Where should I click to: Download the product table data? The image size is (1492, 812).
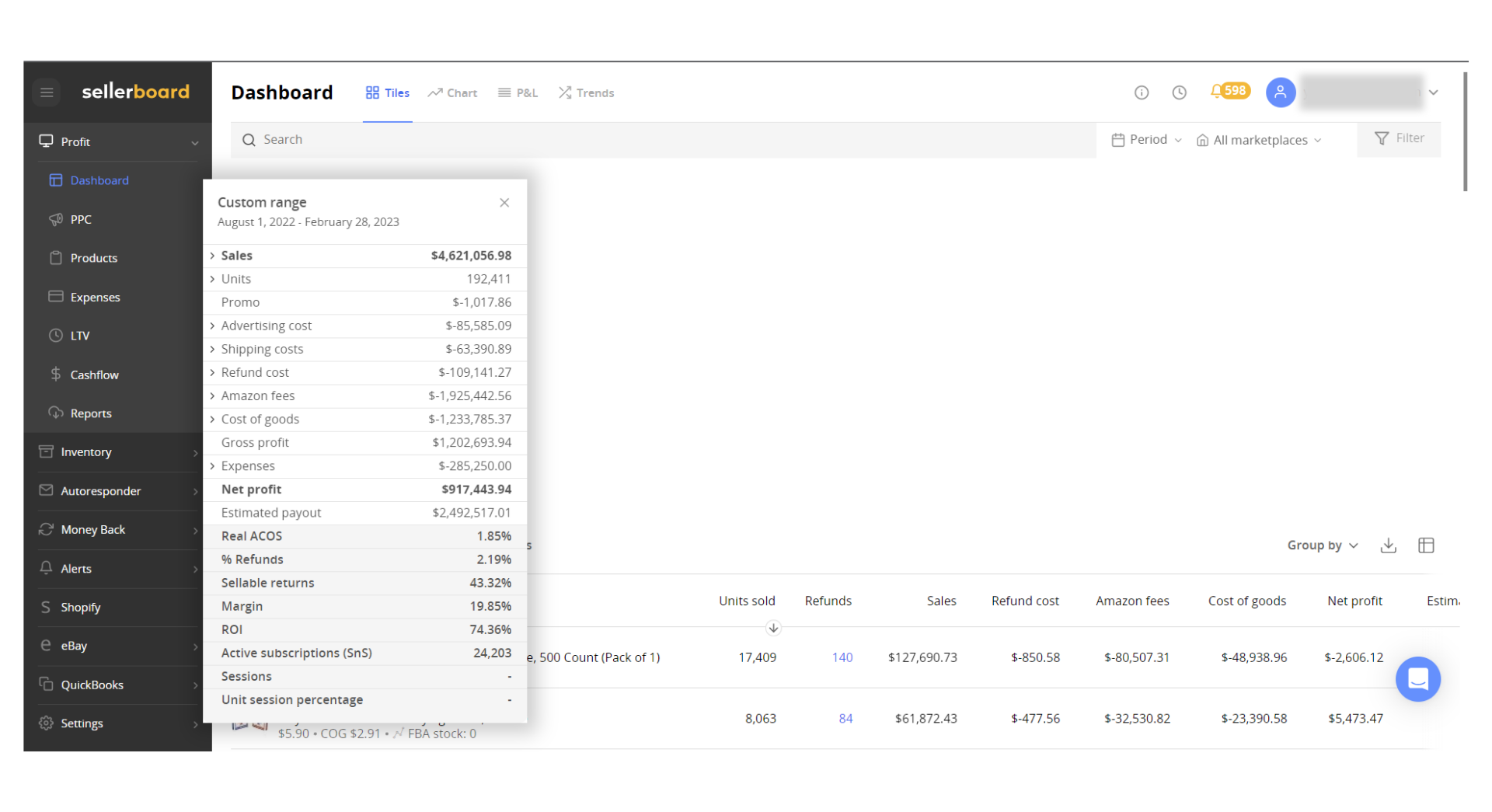point(1388,545)
